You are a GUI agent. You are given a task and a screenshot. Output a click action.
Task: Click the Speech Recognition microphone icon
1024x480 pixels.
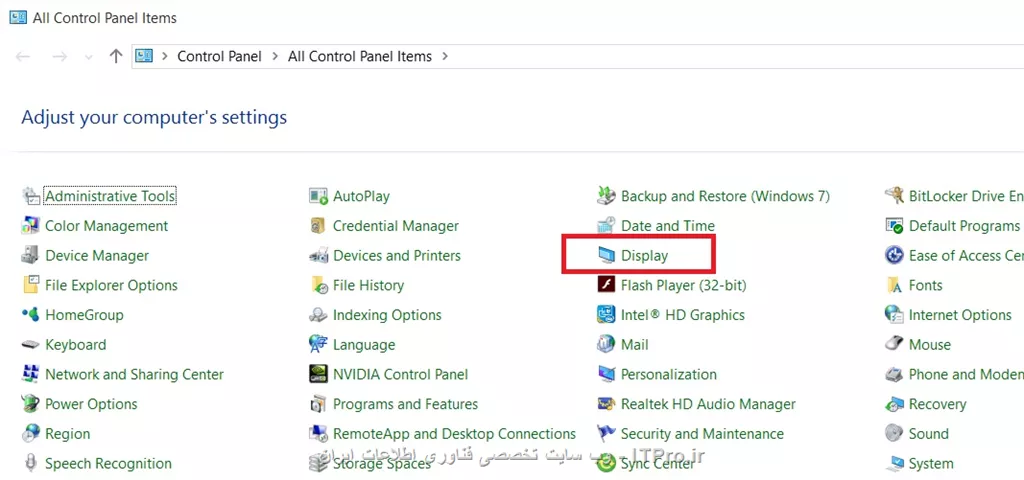[x=31, y=464]
